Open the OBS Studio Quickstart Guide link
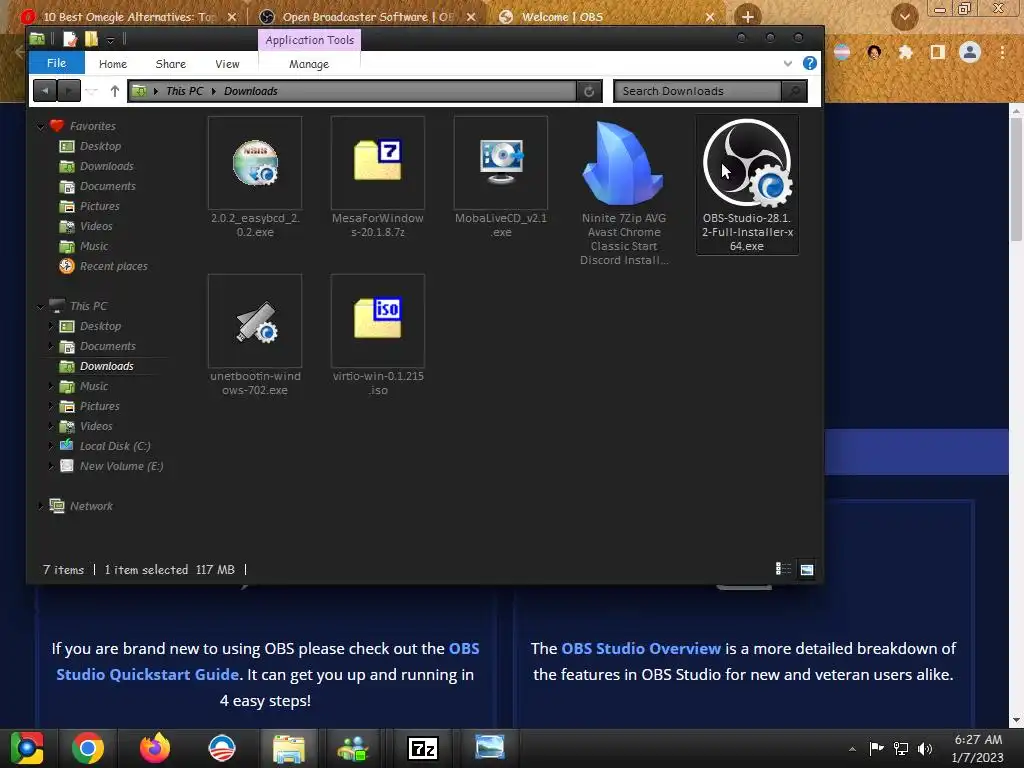The height and width of the screenshot is (768, 1024). [x=268, y=662]
